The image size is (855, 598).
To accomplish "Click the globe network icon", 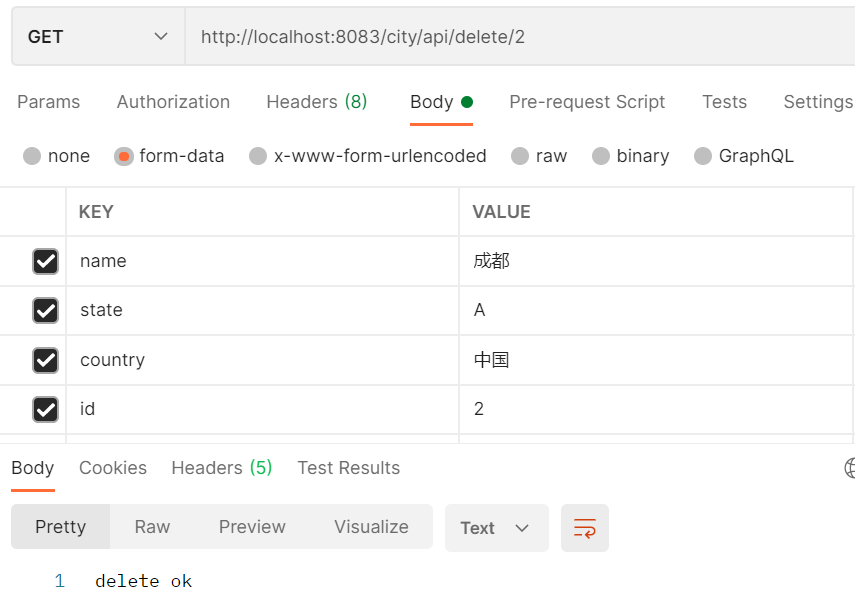I will point(850,468).
